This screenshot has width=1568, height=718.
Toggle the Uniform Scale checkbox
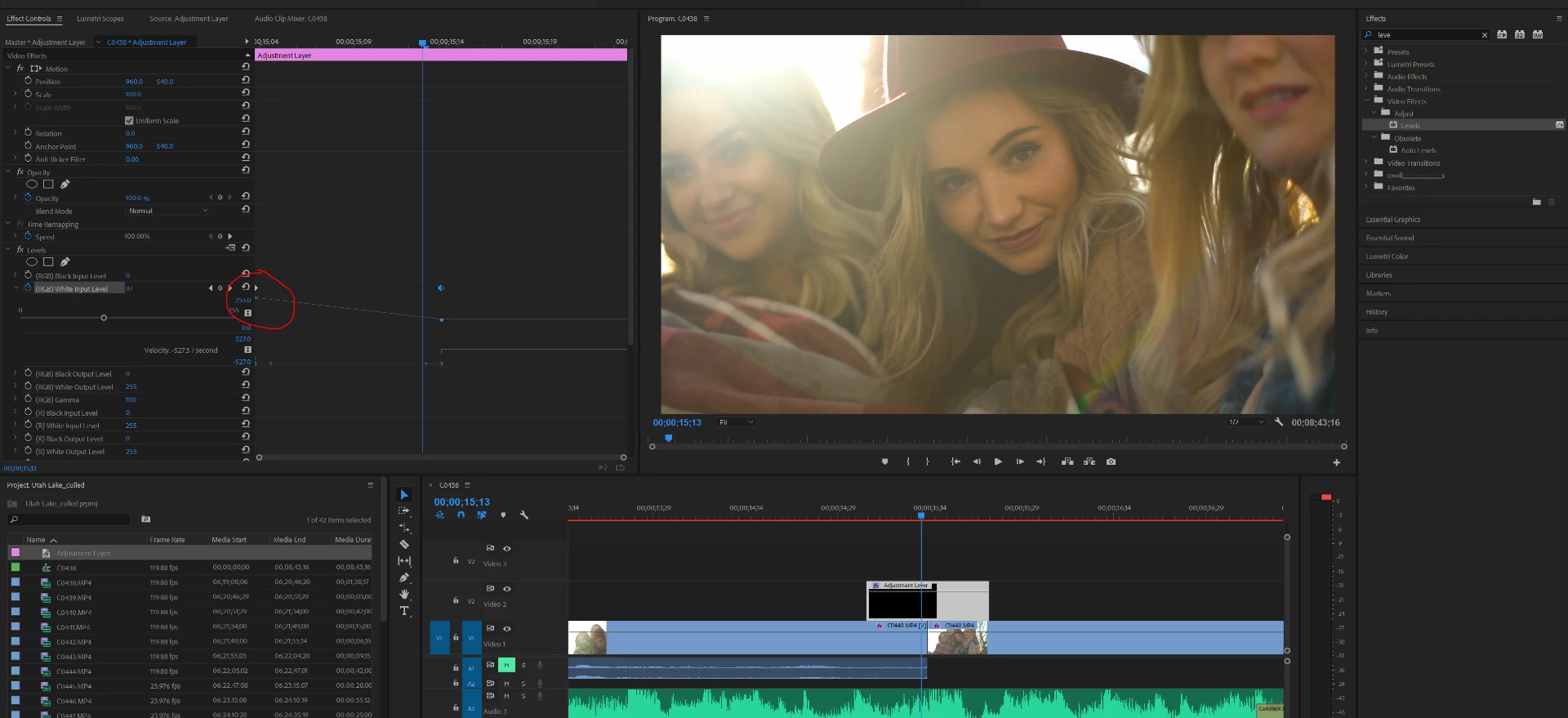coord(129,120)
